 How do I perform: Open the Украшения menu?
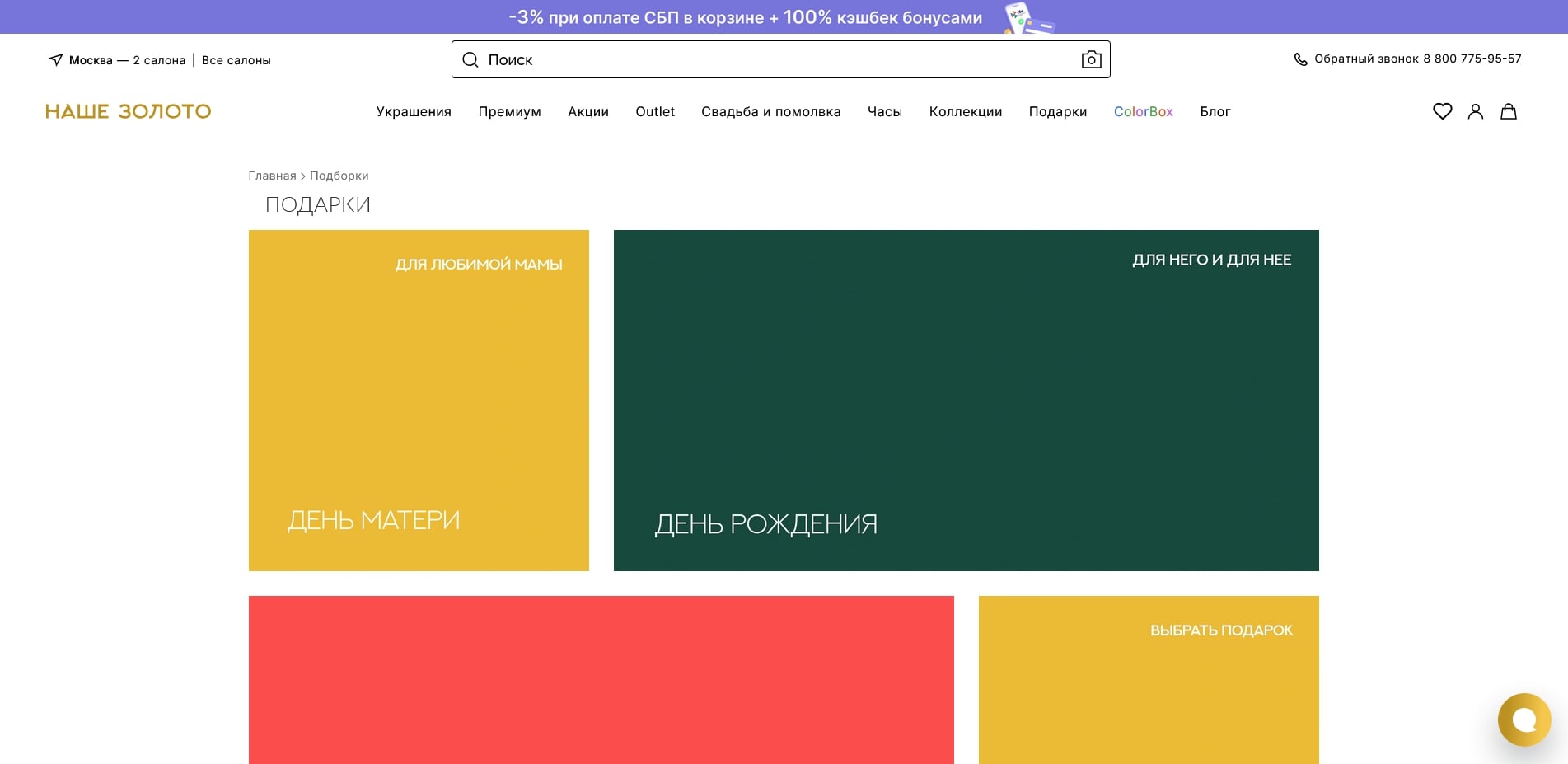(414, 111)
